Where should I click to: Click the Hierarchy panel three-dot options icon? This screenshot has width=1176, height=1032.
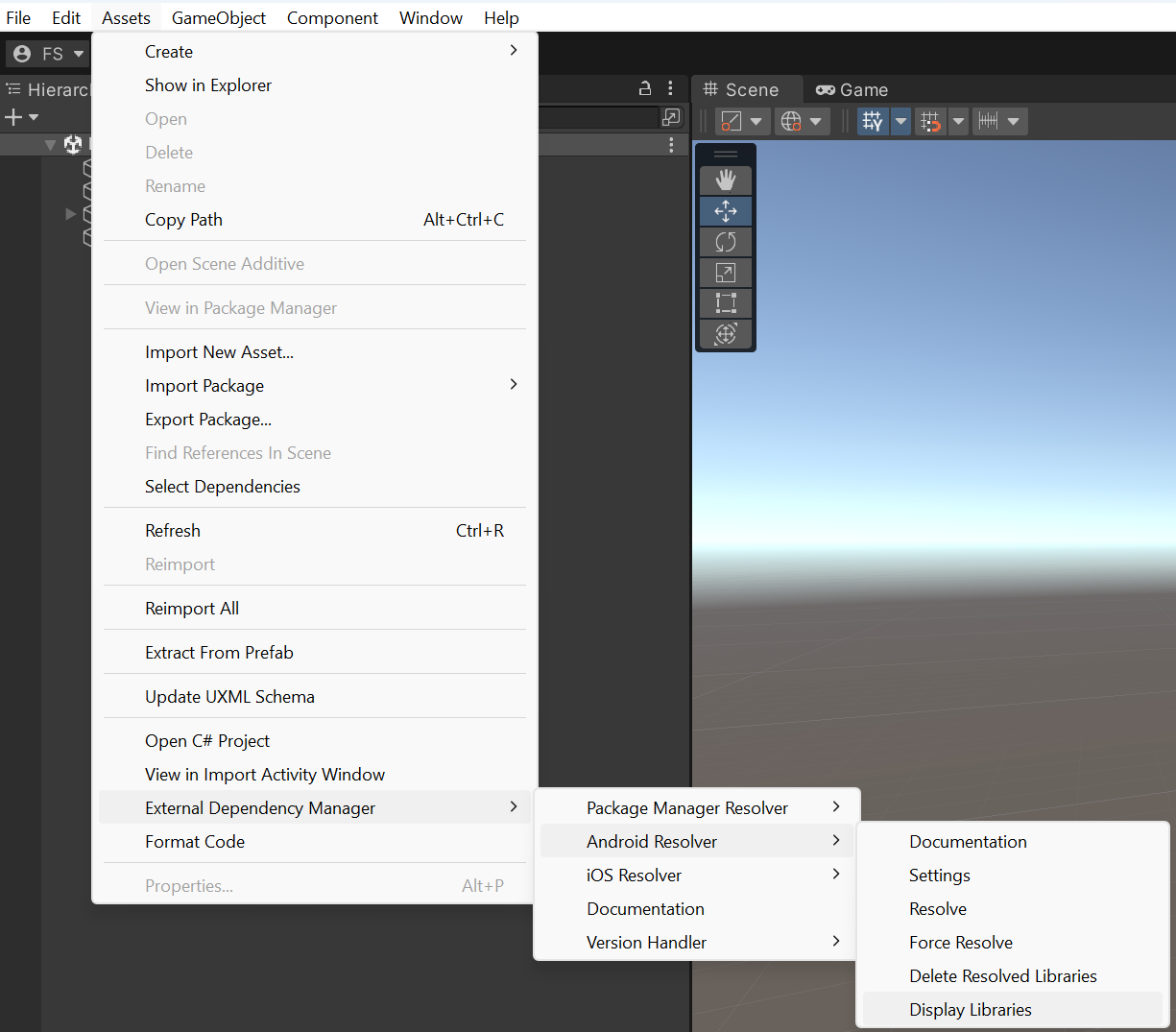670,88
